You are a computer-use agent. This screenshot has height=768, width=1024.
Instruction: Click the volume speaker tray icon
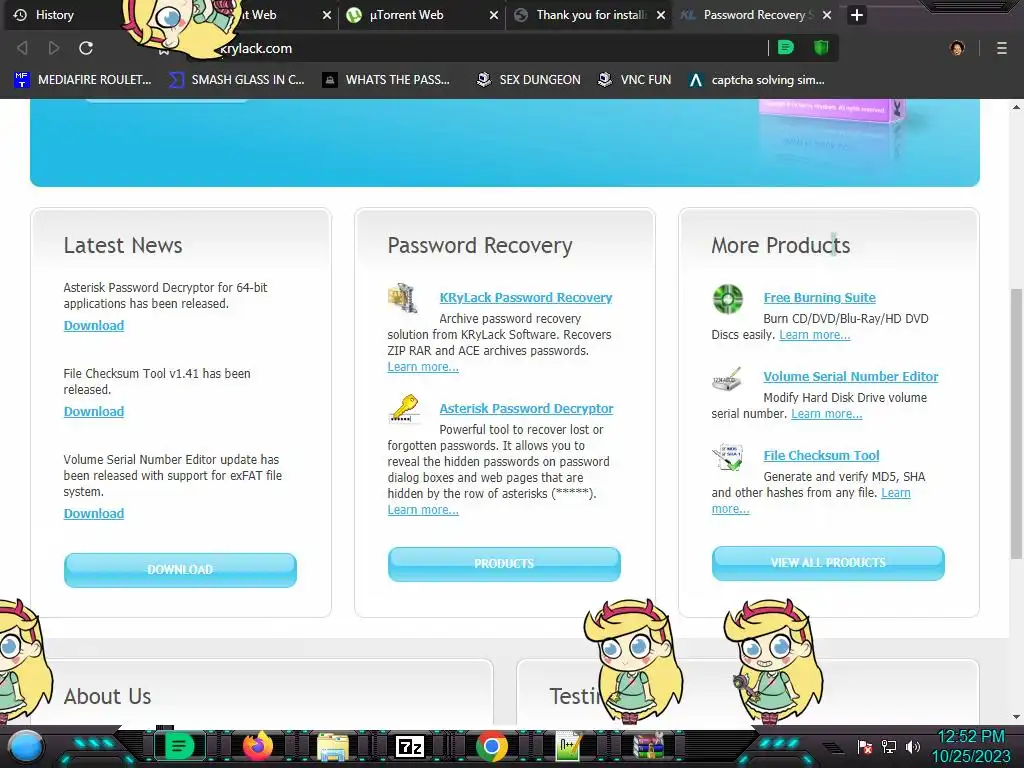tap(913, 746)
